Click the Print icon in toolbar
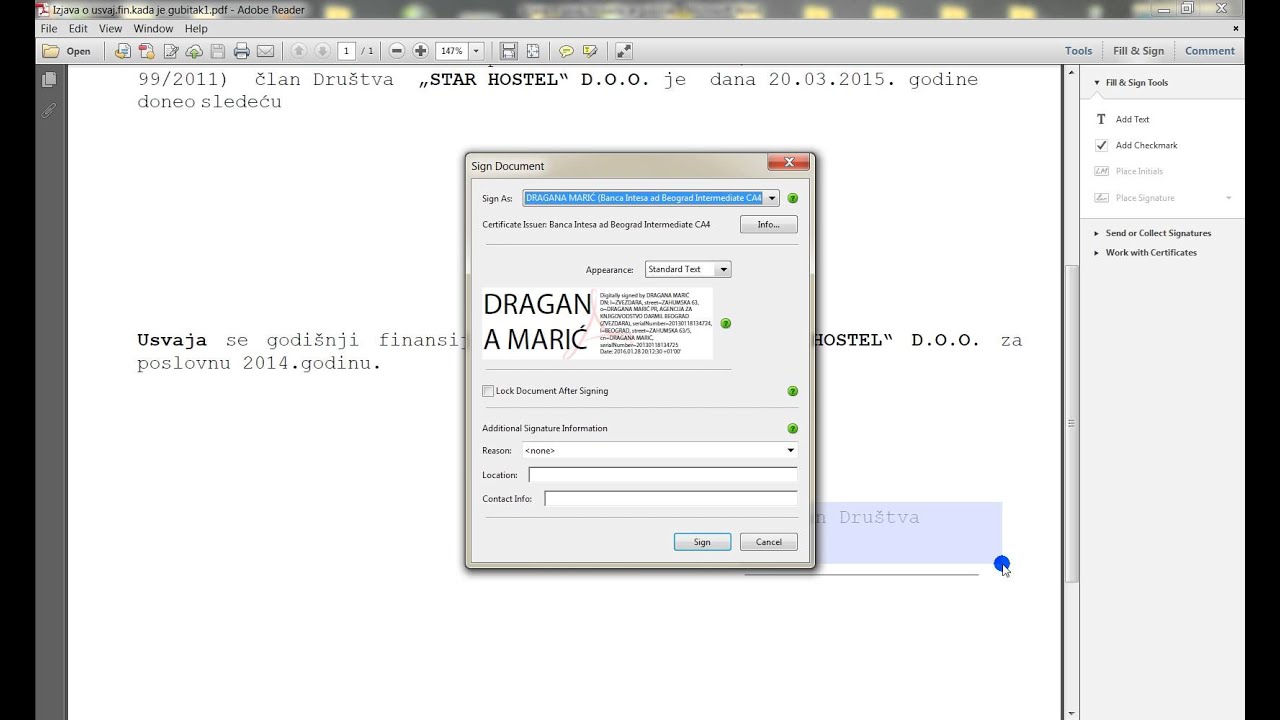Viewport: 1280px width, 720px height. (x=241, y=51)
